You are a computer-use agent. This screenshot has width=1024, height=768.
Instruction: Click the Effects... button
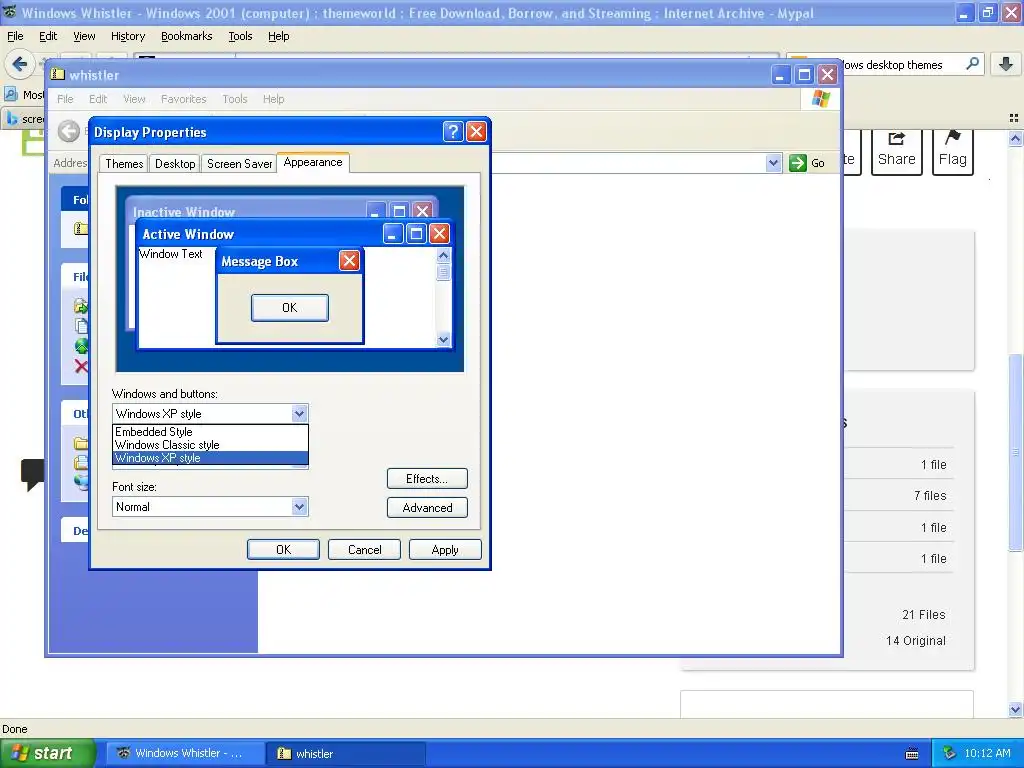(427, 479)
